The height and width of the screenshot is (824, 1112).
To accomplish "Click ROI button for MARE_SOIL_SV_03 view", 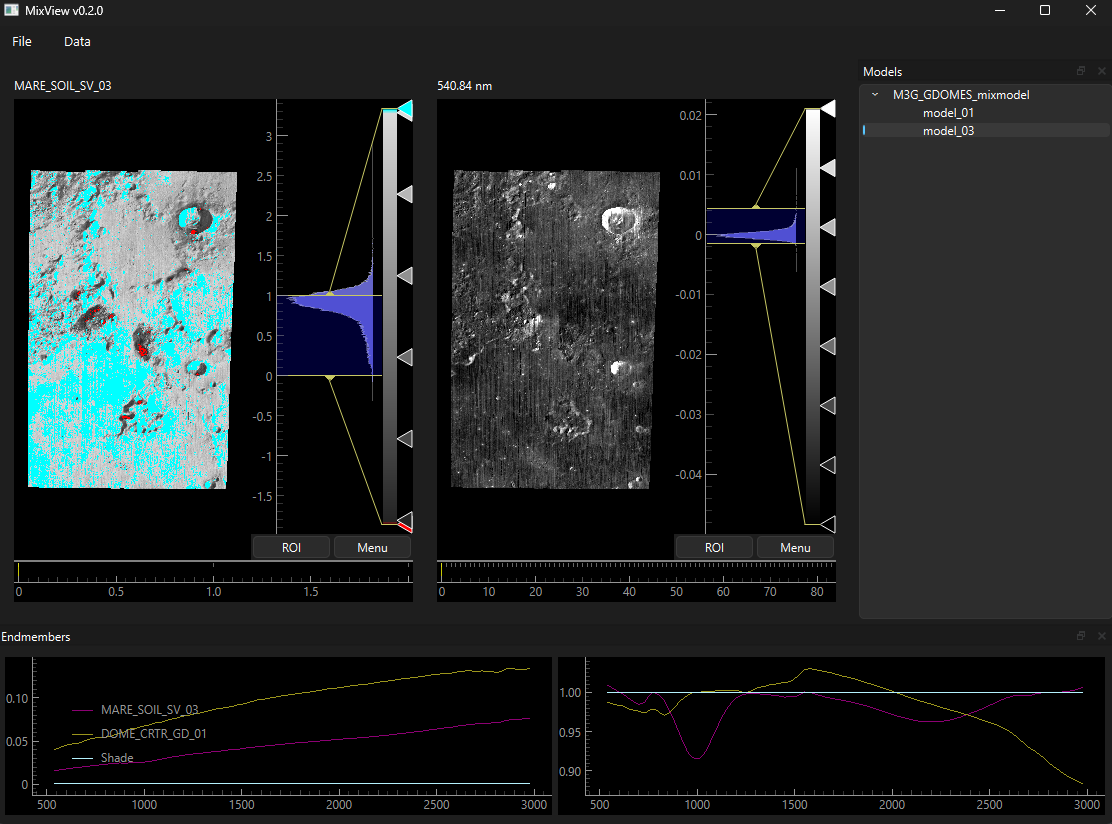I will pos(291,547).
